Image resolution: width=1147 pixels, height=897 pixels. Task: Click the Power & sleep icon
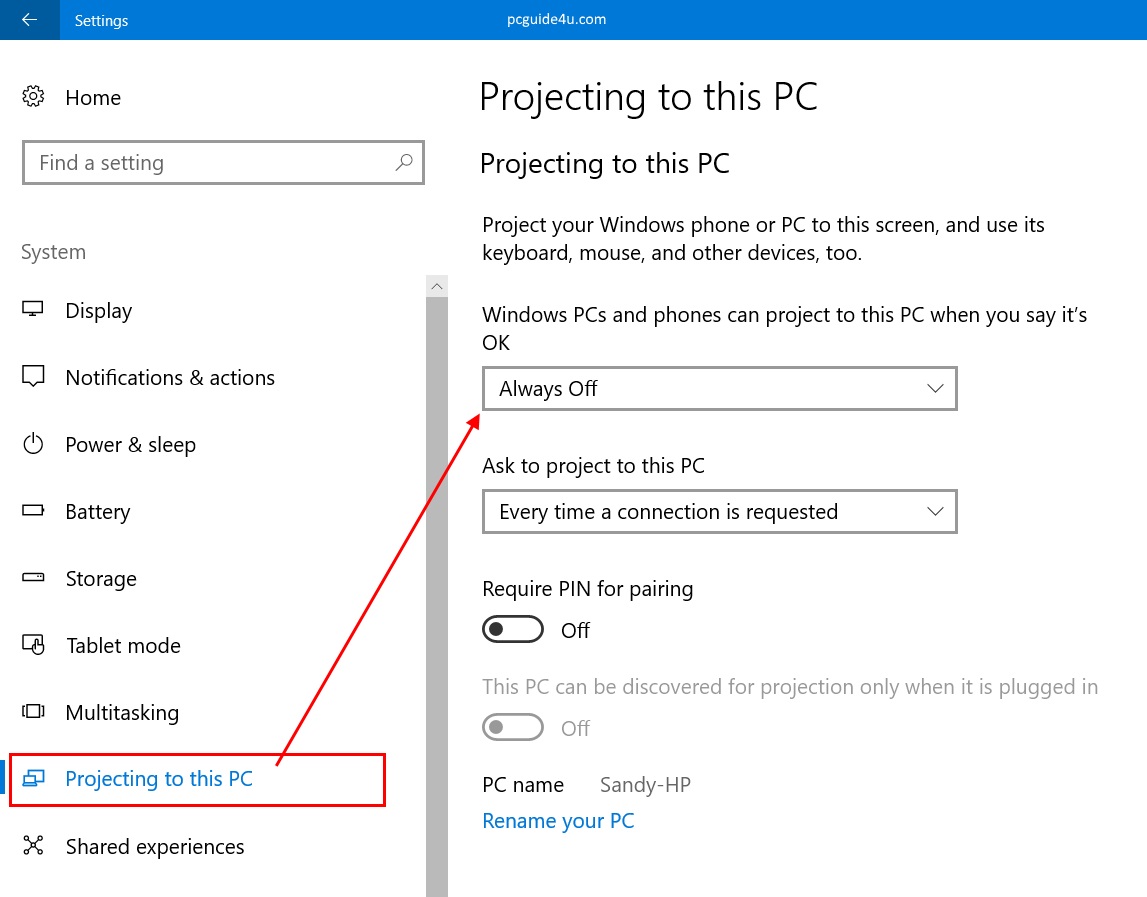[33, 444]
